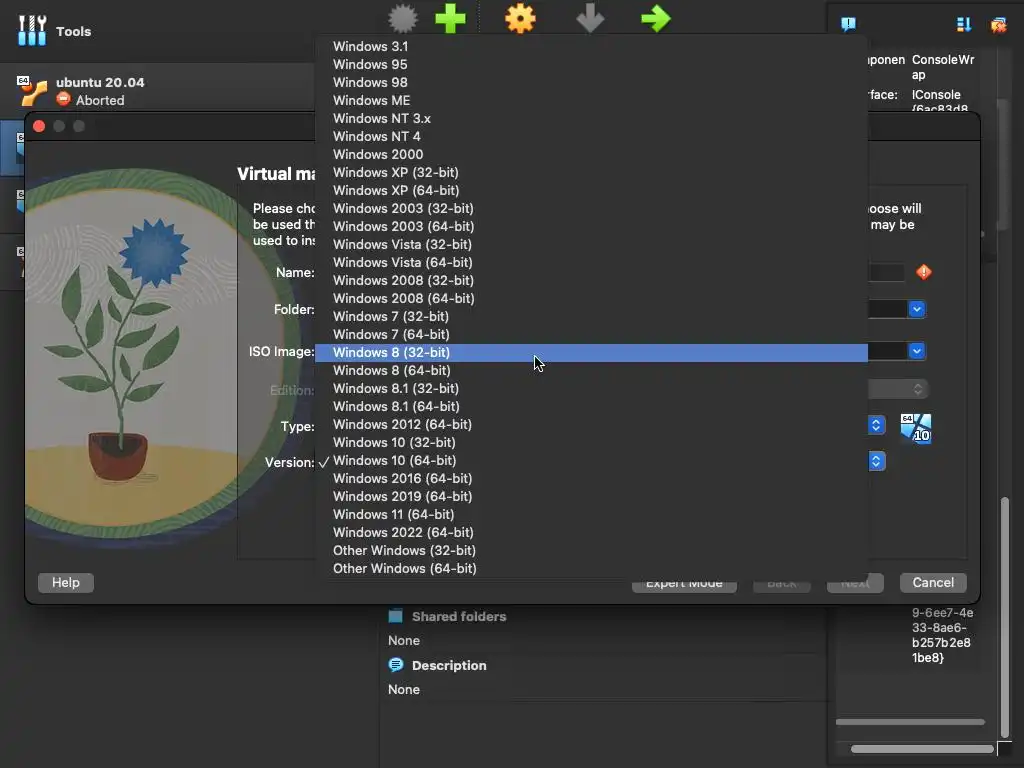Select the ubuntu 20.04 Aborted VM
This screenshot has width=1024, height=768.
[157, 91]
